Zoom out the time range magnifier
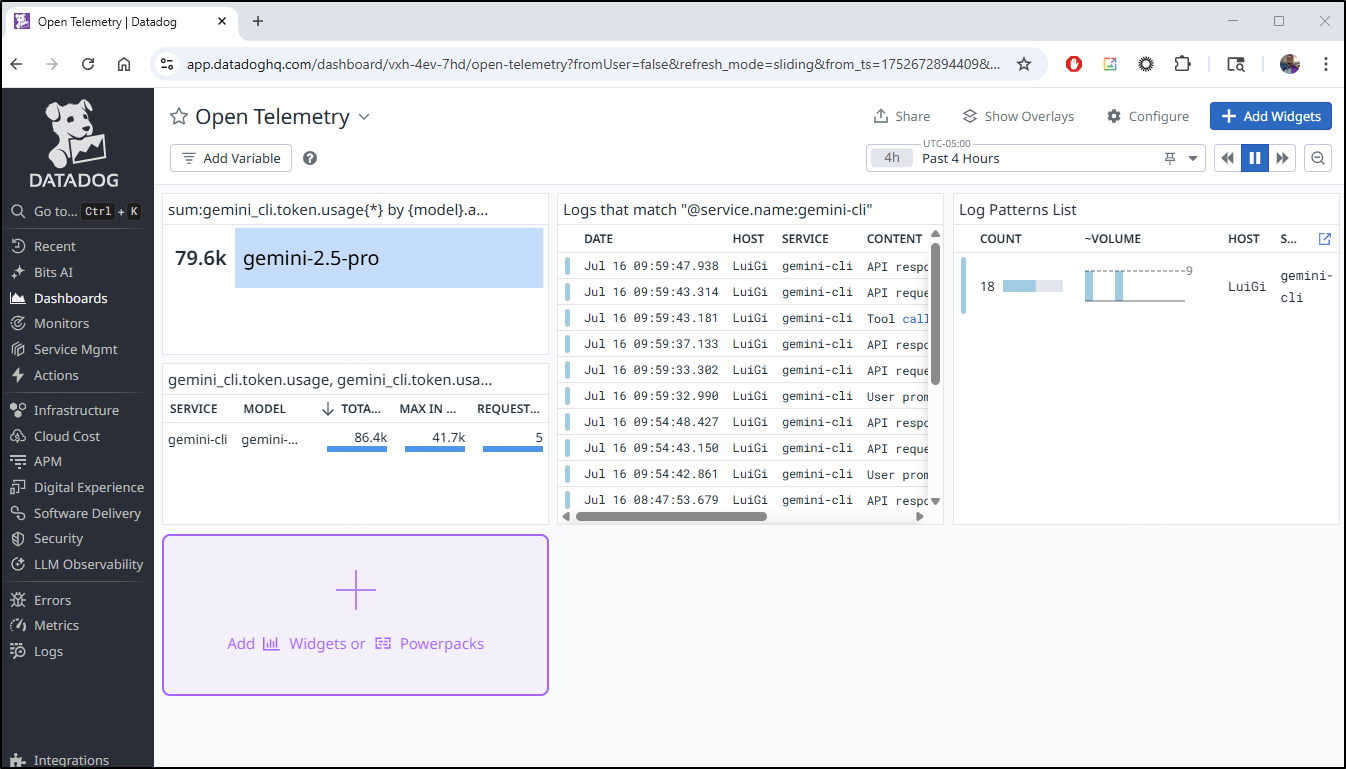The image size is (1346, 769). point(1318,158)
